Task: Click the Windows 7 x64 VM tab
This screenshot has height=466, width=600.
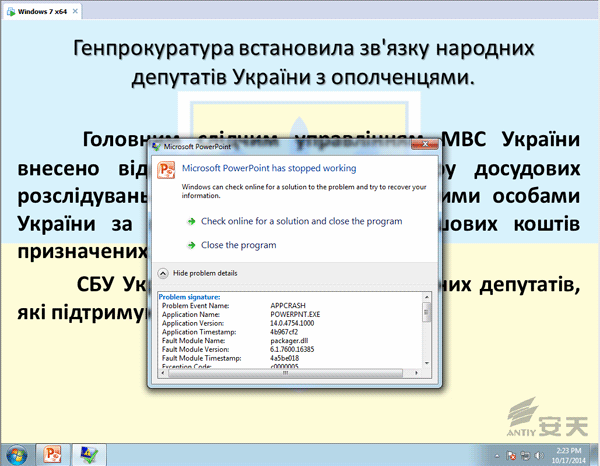Action: coord(42,11)
